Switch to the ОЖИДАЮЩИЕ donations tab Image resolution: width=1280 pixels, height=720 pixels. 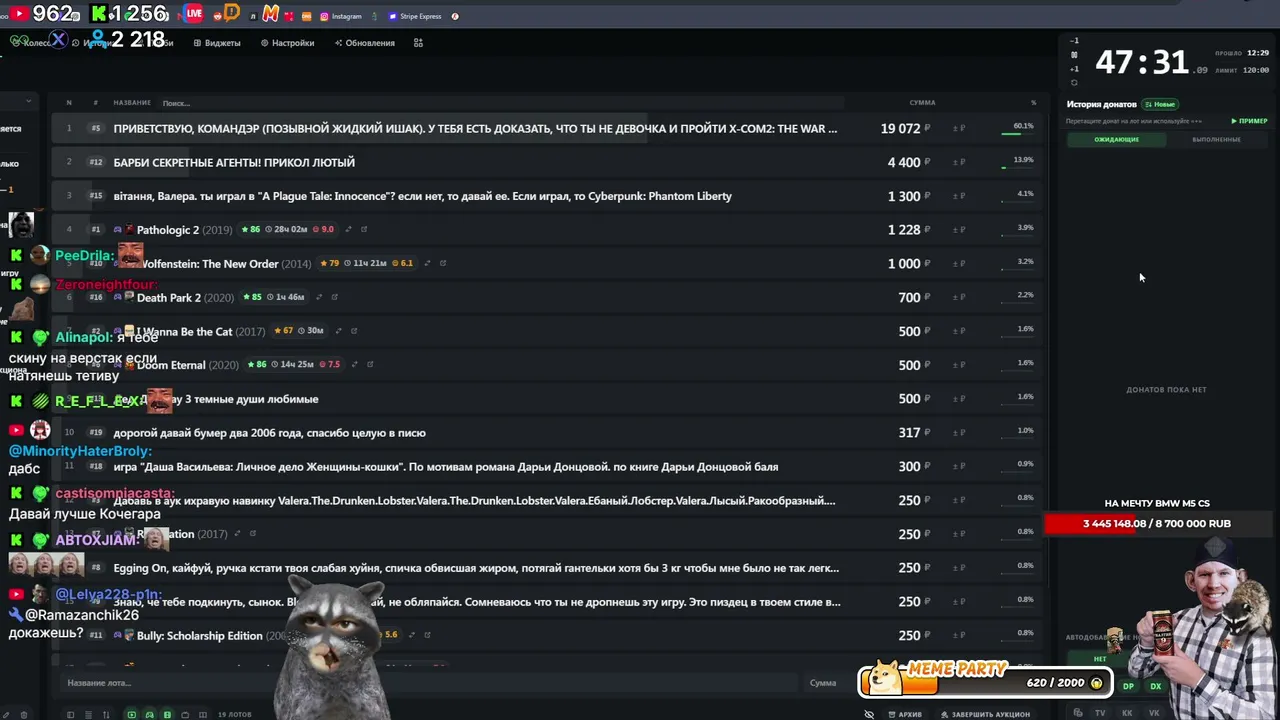click(x=1116, y=139)
